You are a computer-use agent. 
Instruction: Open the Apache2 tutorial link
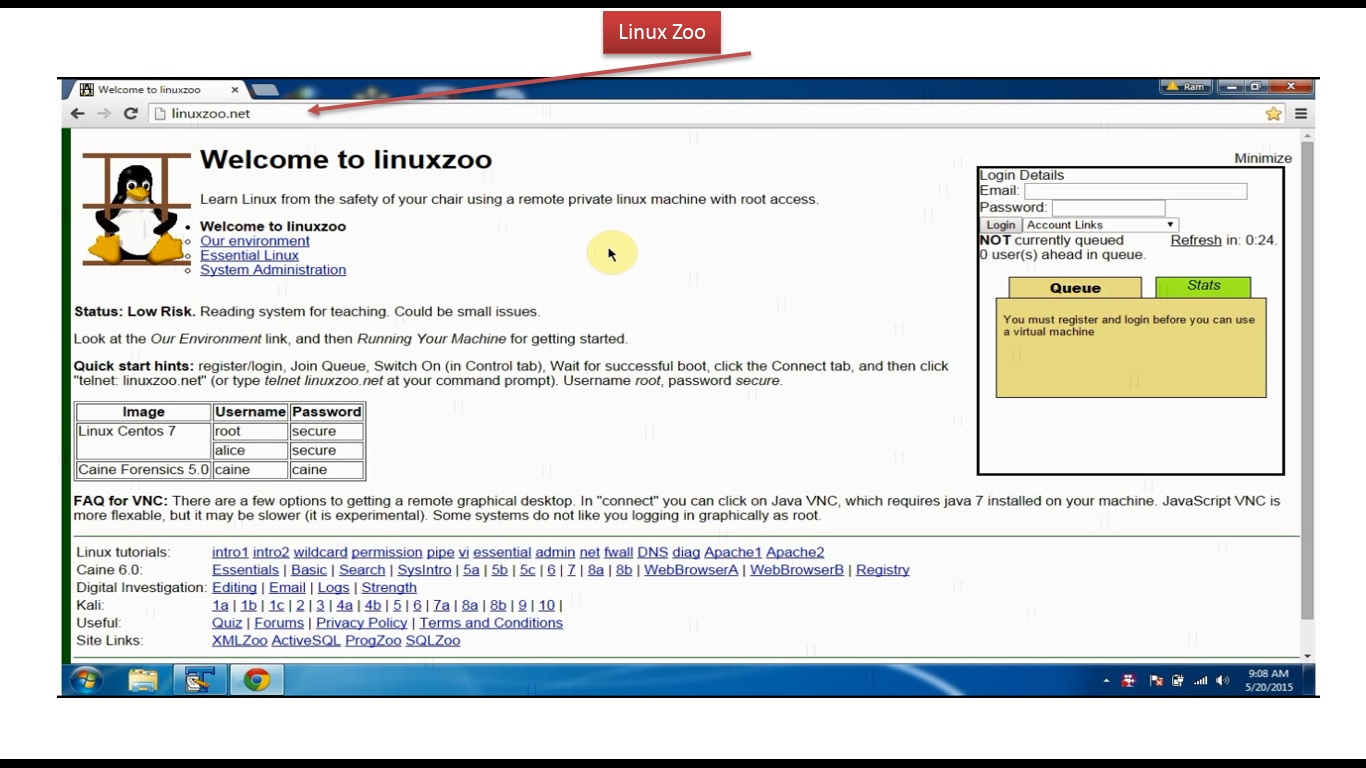pyautogui.click(x=795, y=552)
